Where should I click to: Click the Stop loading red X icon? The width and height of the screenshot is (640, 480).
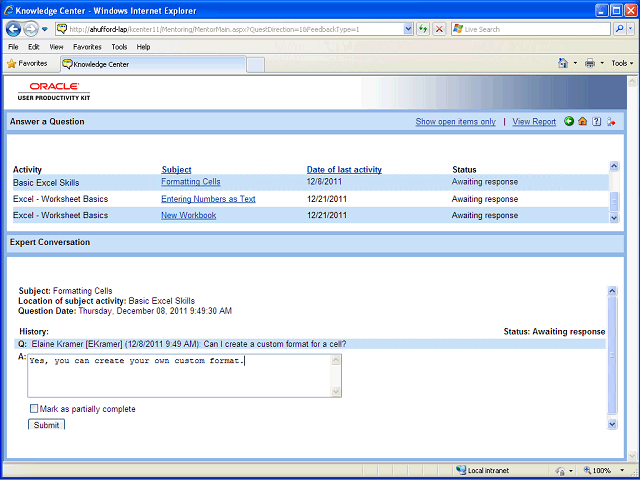[439, 29]
